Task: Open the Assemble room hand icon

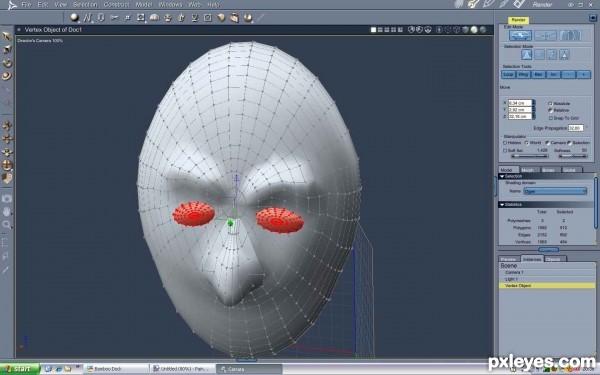Action: pyautogui.click(x=459, y=4)
